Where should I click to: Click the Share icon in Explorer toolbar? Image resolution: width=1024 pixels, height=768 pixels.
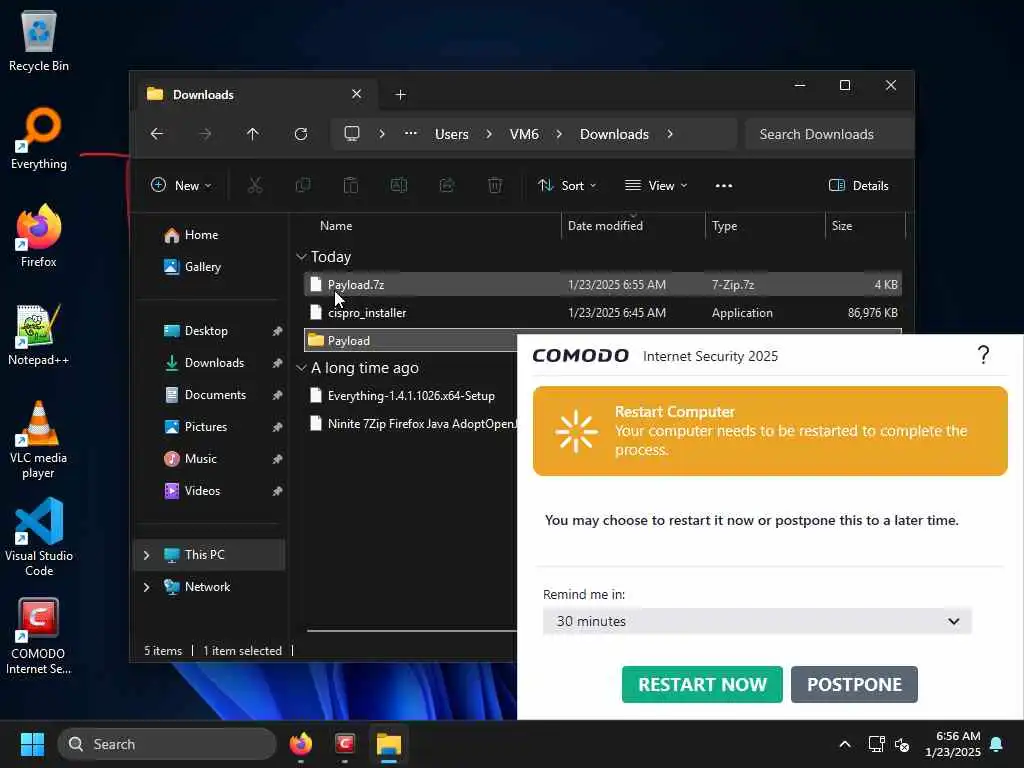(x=447, y=185)
